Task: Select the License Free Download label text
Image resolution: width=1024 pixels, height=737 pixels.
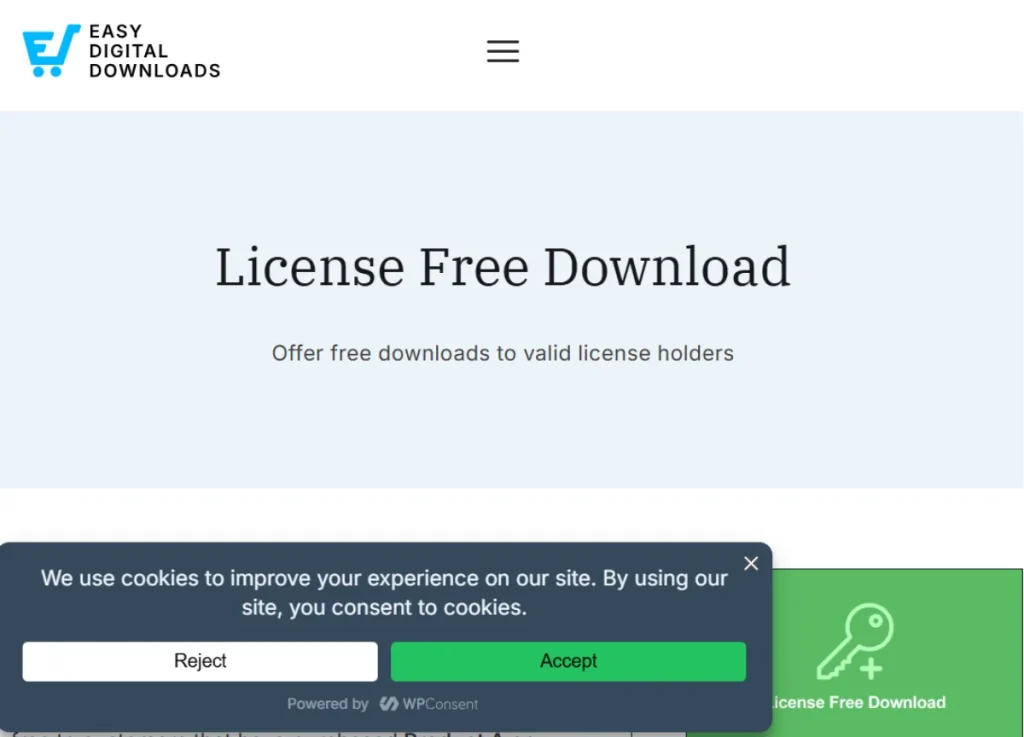Action: click(858, 702)
